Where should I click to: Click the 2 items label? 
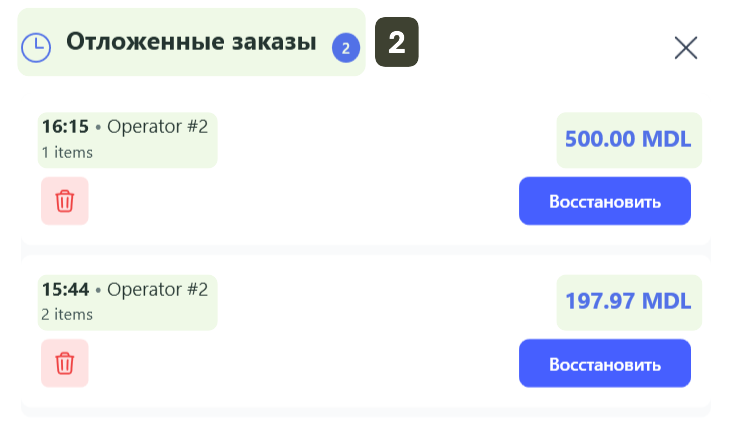coord(67,314)
